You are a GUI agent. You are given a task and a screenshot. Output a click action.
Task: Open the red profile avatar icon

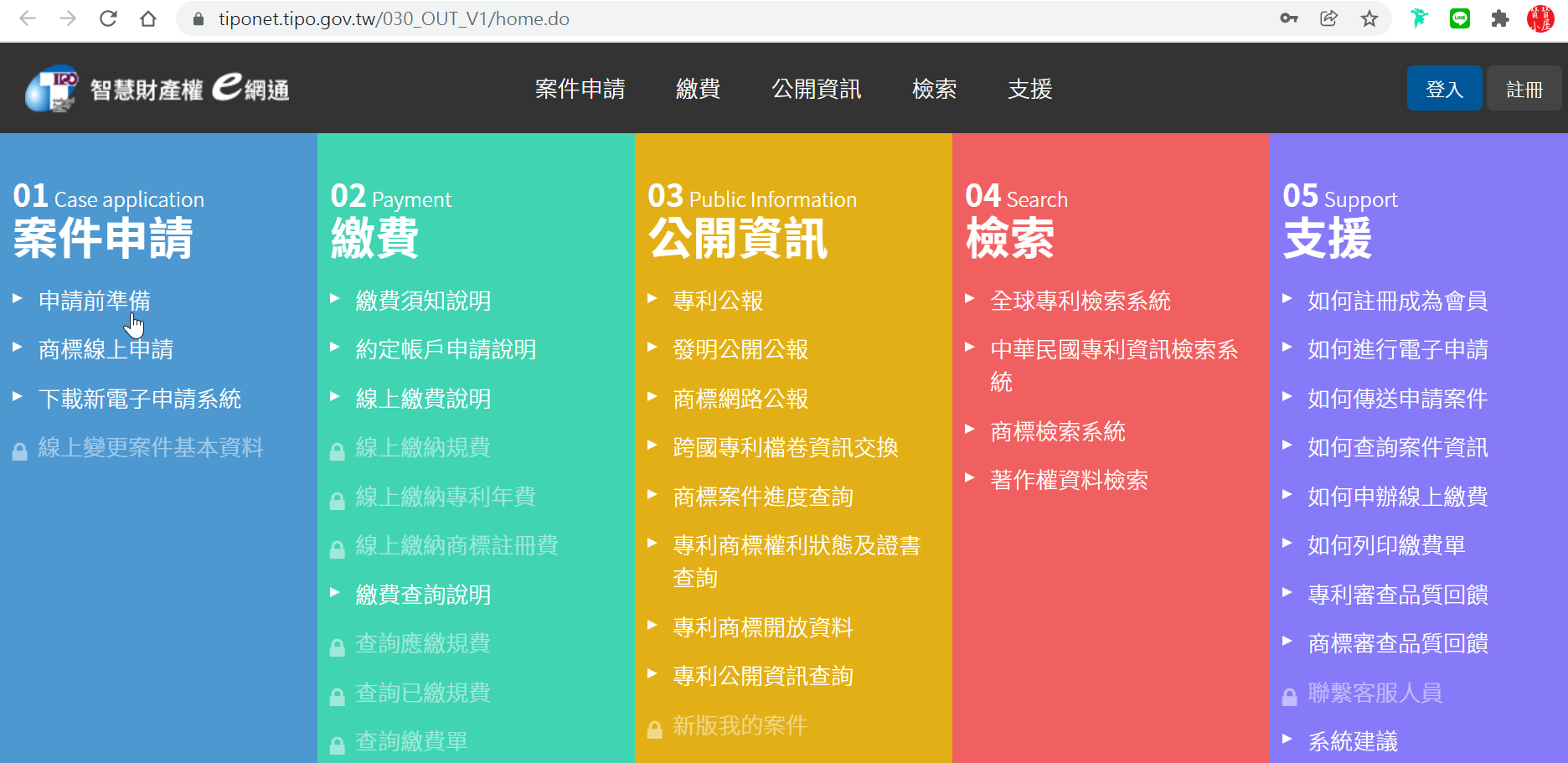point(1540,18)
